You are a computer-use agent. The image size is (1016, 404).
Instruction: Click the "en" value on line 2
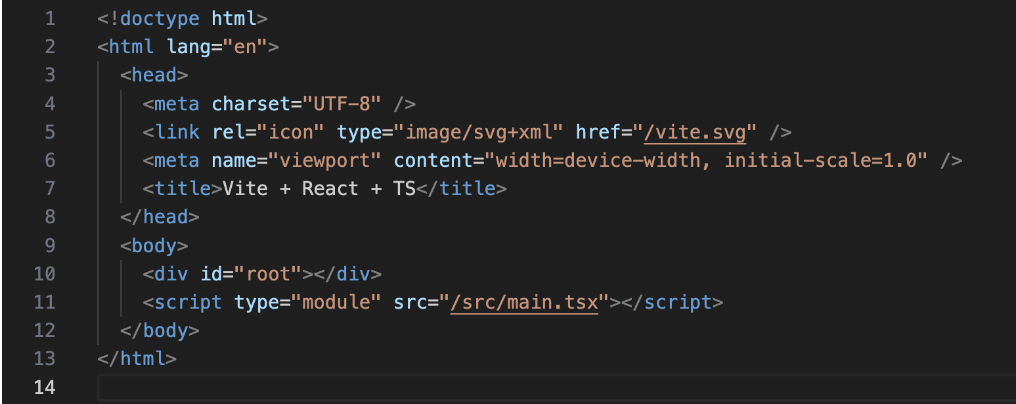246,47
